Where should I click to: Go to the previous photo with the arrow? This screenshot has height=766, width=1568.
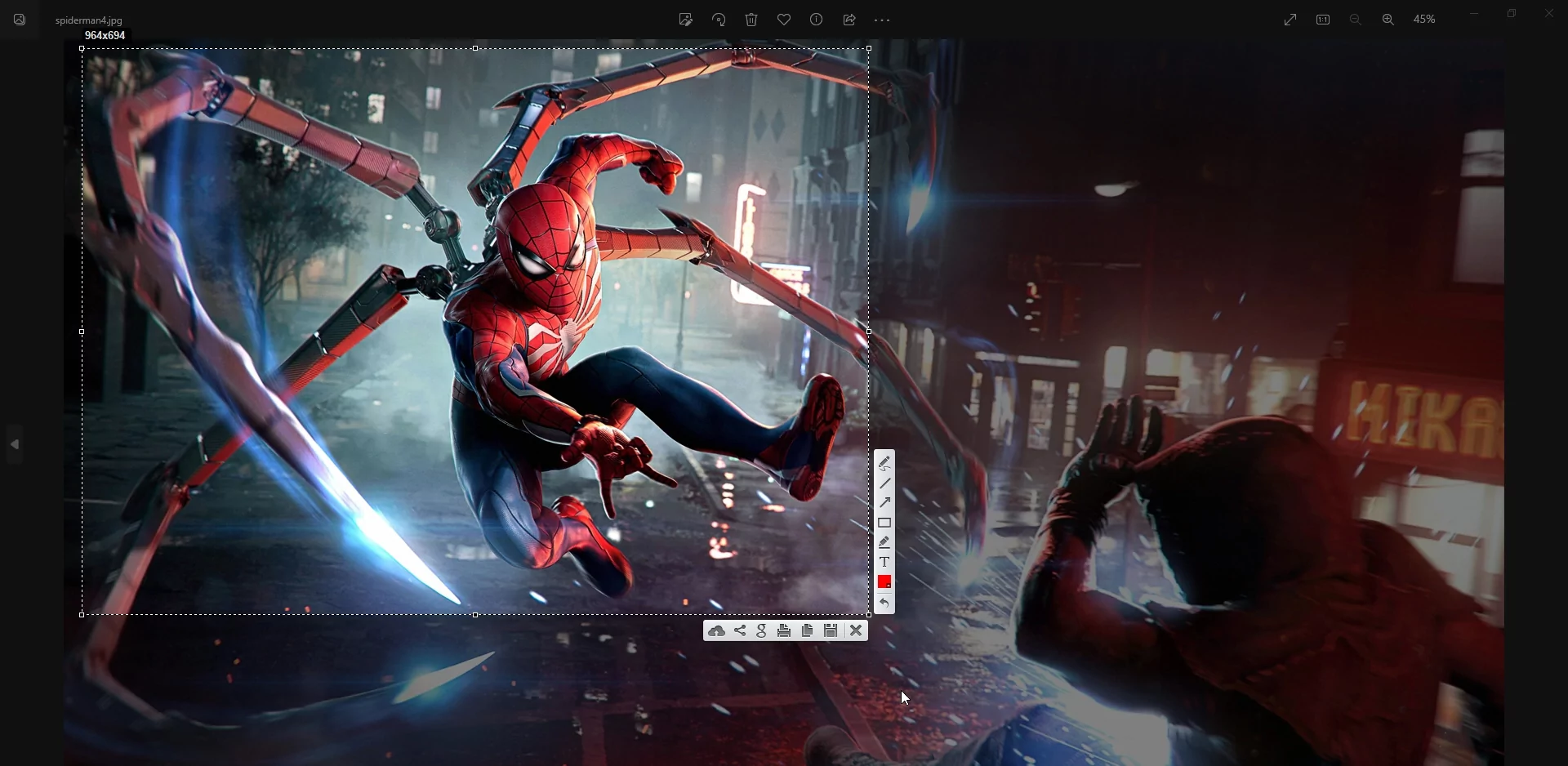coord(15,446)
